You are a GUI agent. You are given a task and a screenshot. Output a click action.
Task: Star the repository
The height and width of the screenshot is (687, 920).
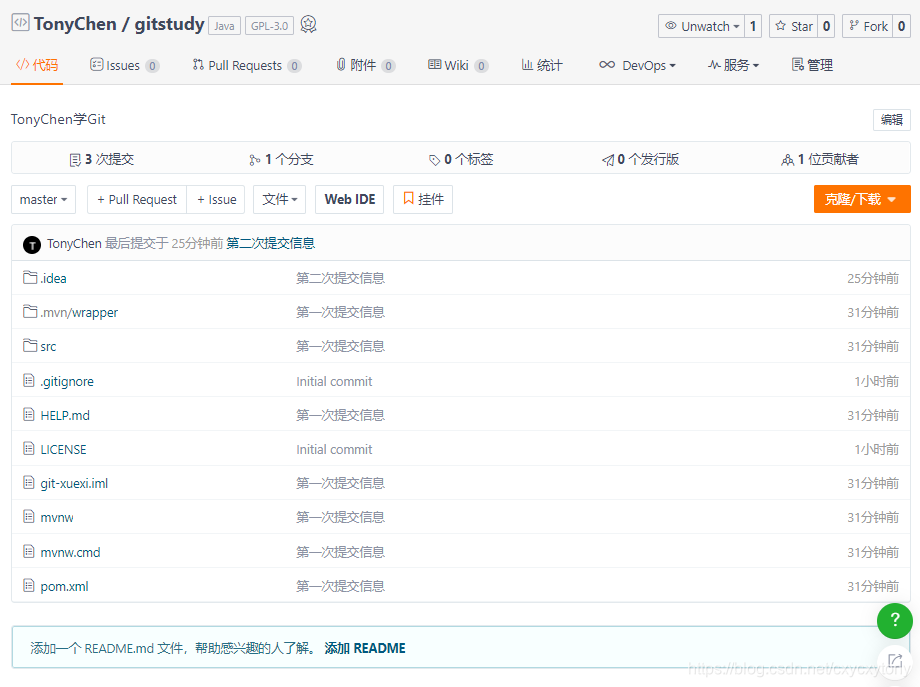click(794, 26)
